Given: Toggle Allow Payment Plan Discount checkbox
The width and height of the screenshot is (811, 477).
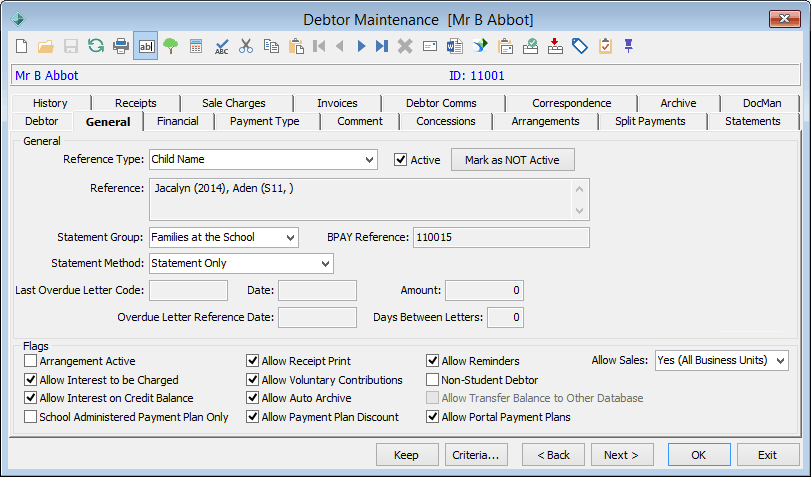Looking at the screenshot, I should point(252,416).
